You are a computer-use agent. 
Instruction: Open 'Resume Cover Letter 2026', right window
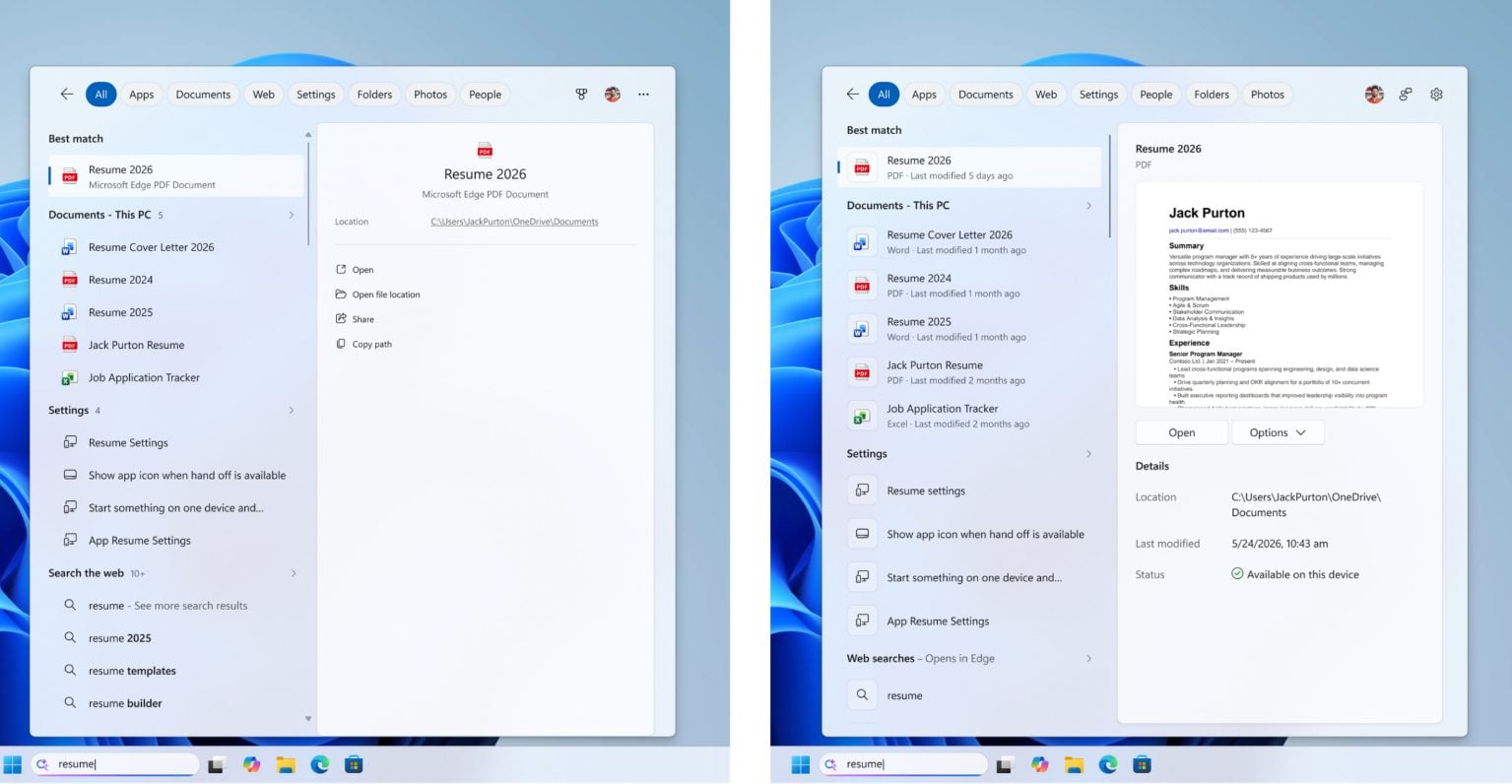970,242
